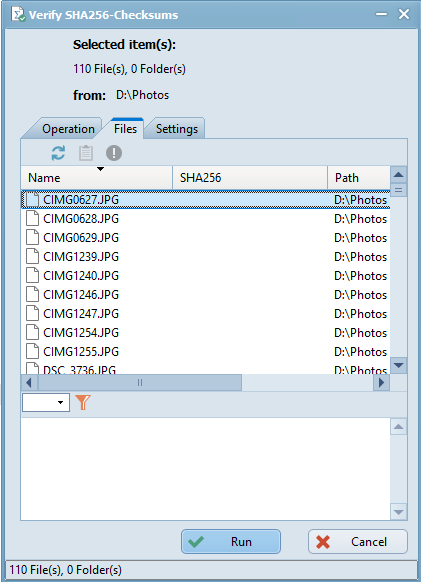Image resolution: width=421 pixels, height=582 pixels.
Task: Click the refresh file list icon
Action: 58,153
